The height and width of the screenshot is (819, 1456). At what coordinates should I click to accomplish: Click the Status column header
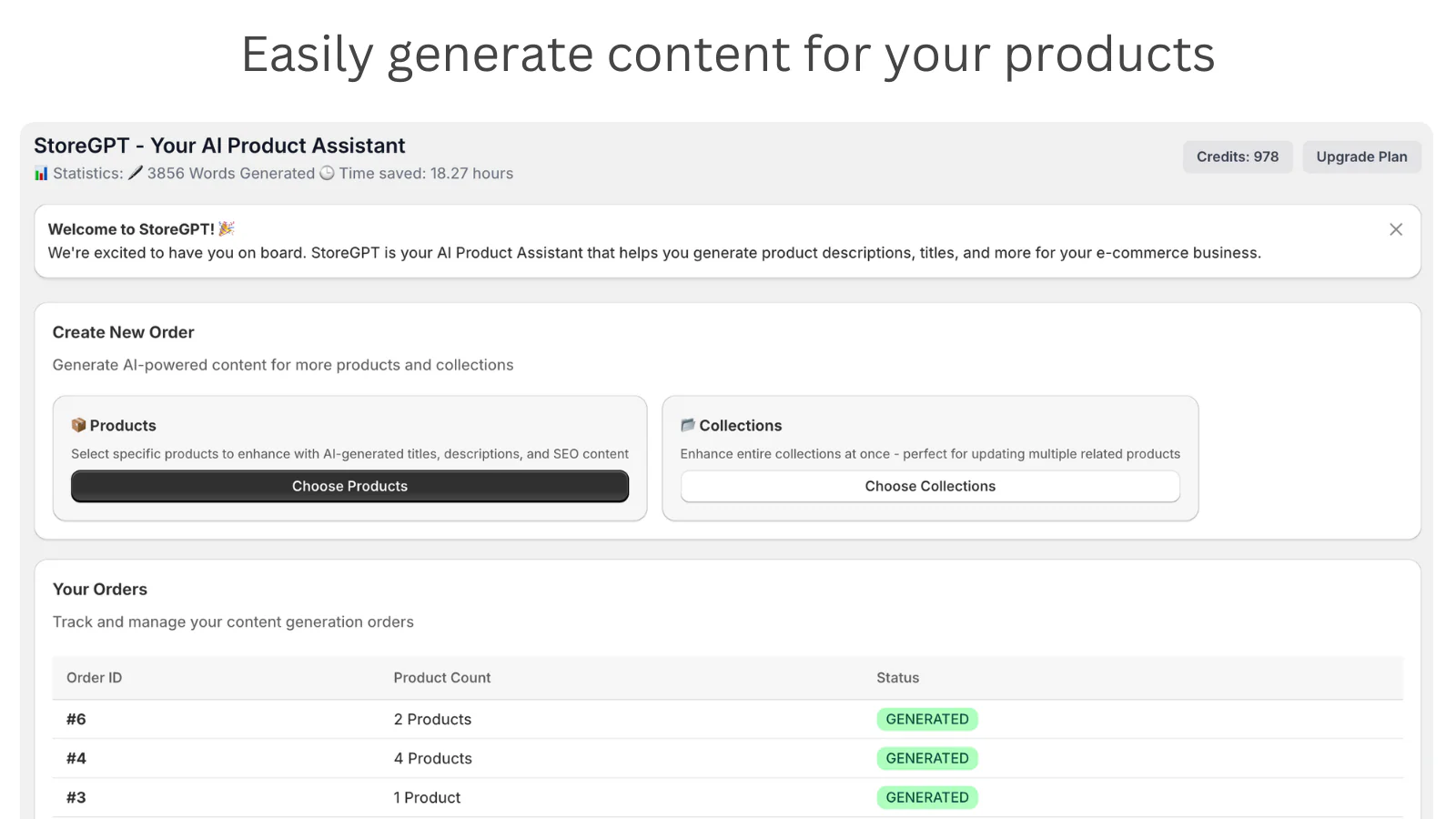(x=897, y=678)
